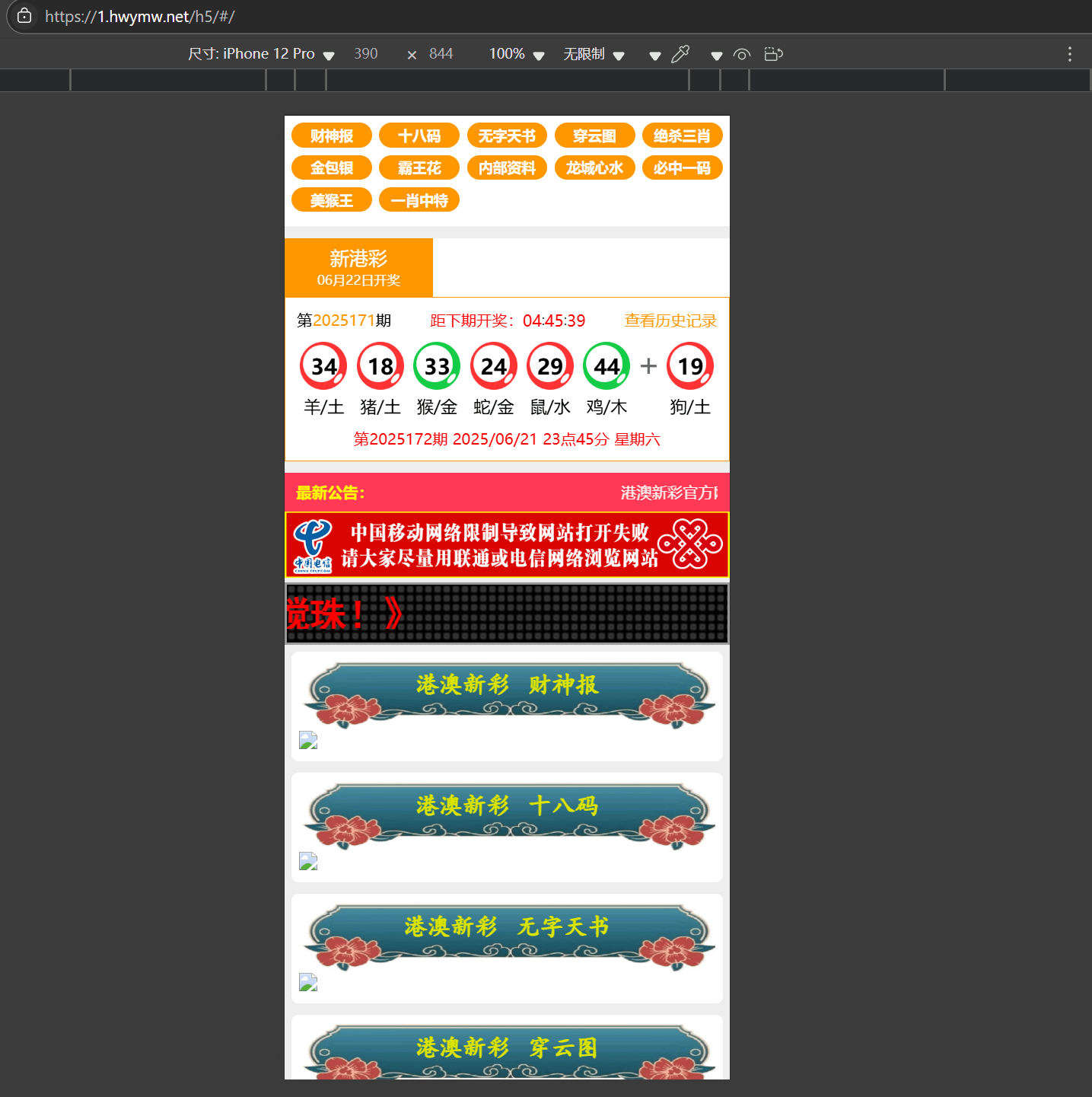
Task: Click the site info lock icon
Action: point(24,16)
